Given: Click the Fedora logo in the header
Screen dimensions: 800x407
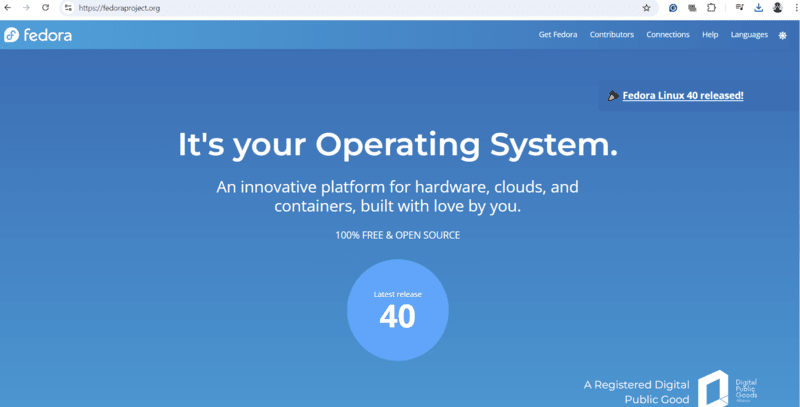Looking at the screenshot, I should click(x=38, y=35).
